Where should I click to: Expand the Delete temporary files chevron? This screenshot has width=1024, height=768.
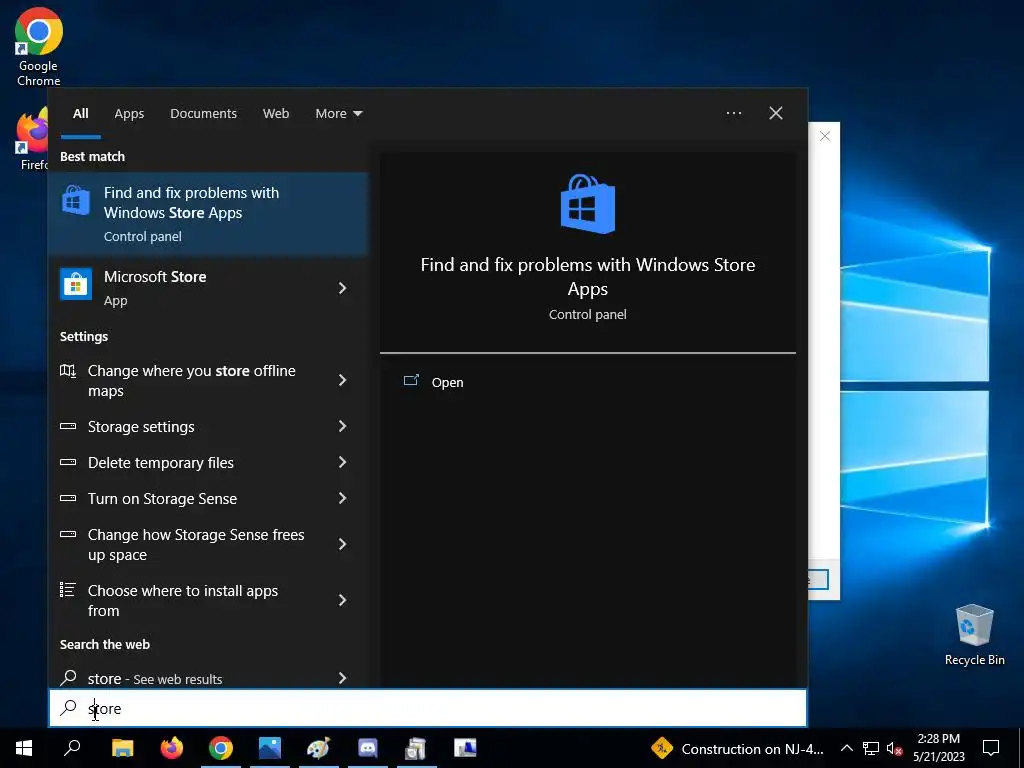[342, 462]
